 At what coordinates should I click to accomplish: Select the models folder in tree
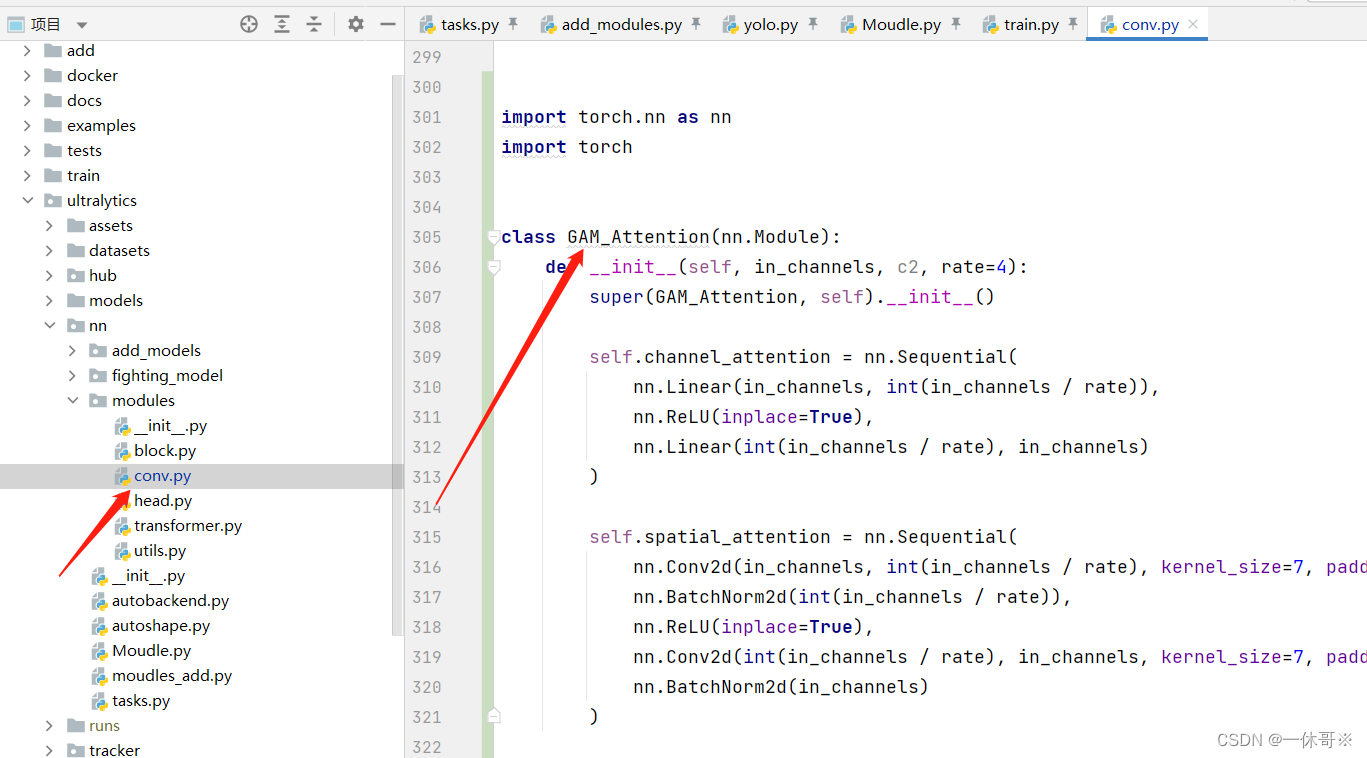tap(116, 300)
